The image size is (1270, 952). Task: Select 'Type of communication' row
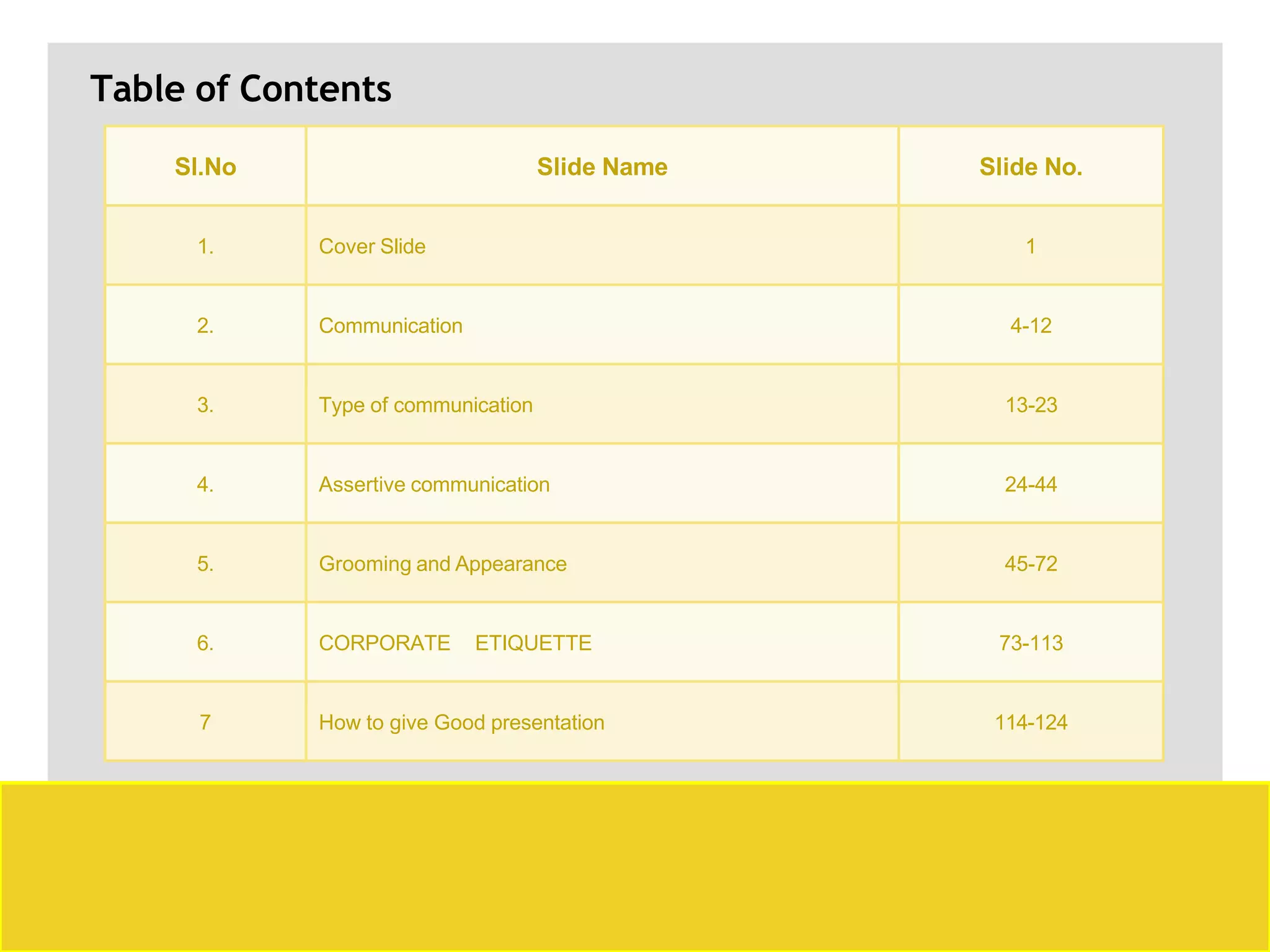425,405
